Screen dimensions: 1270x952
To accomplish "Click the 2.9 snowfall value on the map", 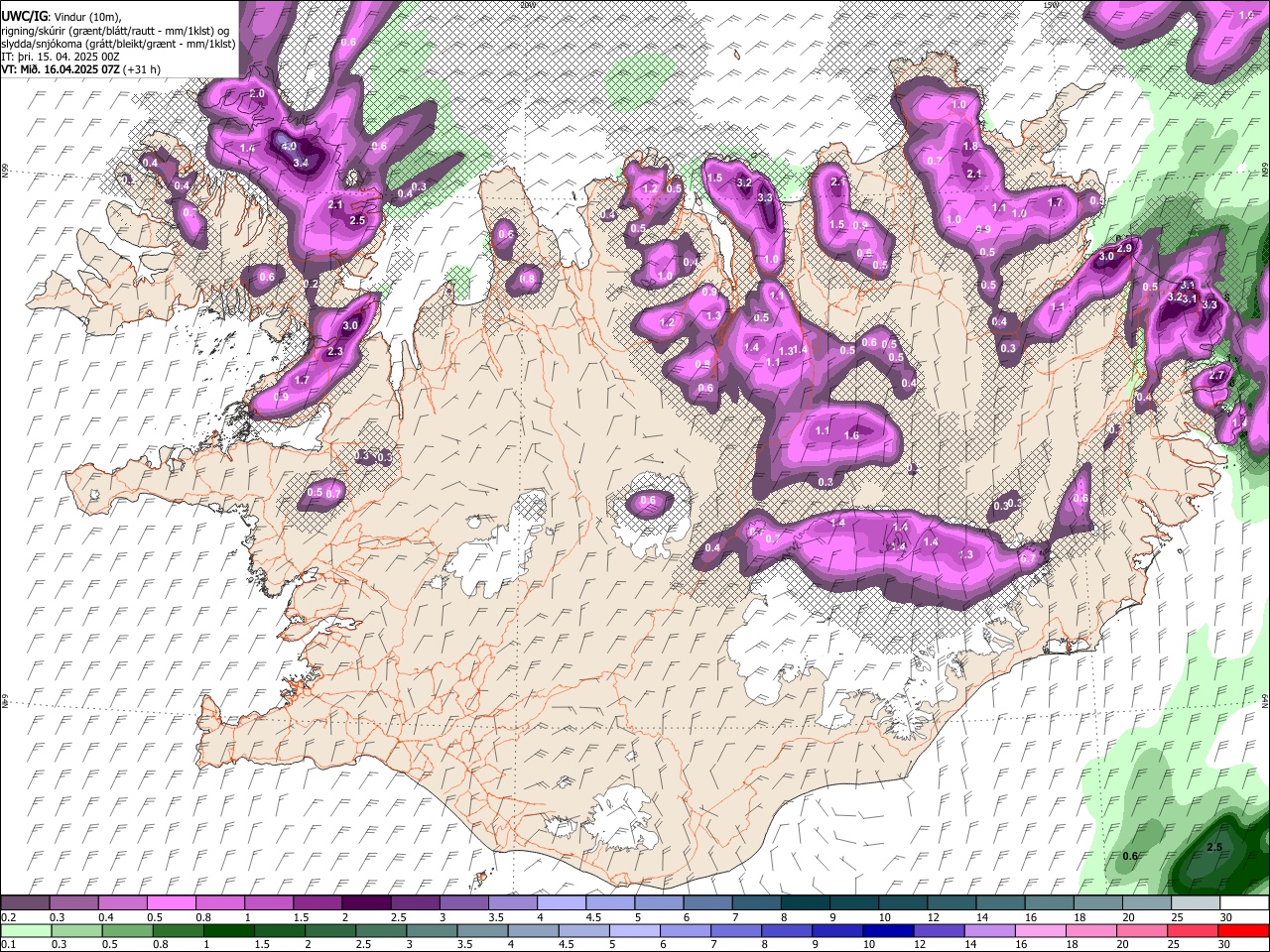I will click(1124, 248).
